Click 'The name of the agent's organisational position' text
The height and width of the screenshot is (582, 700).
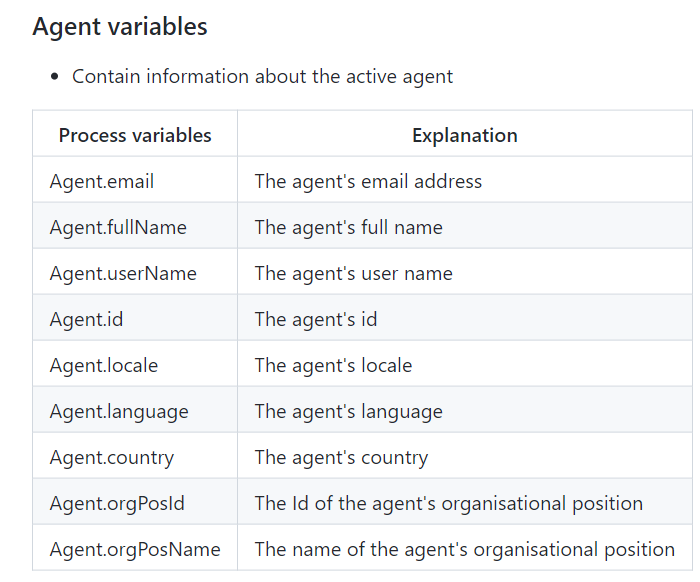click(465, 549)
